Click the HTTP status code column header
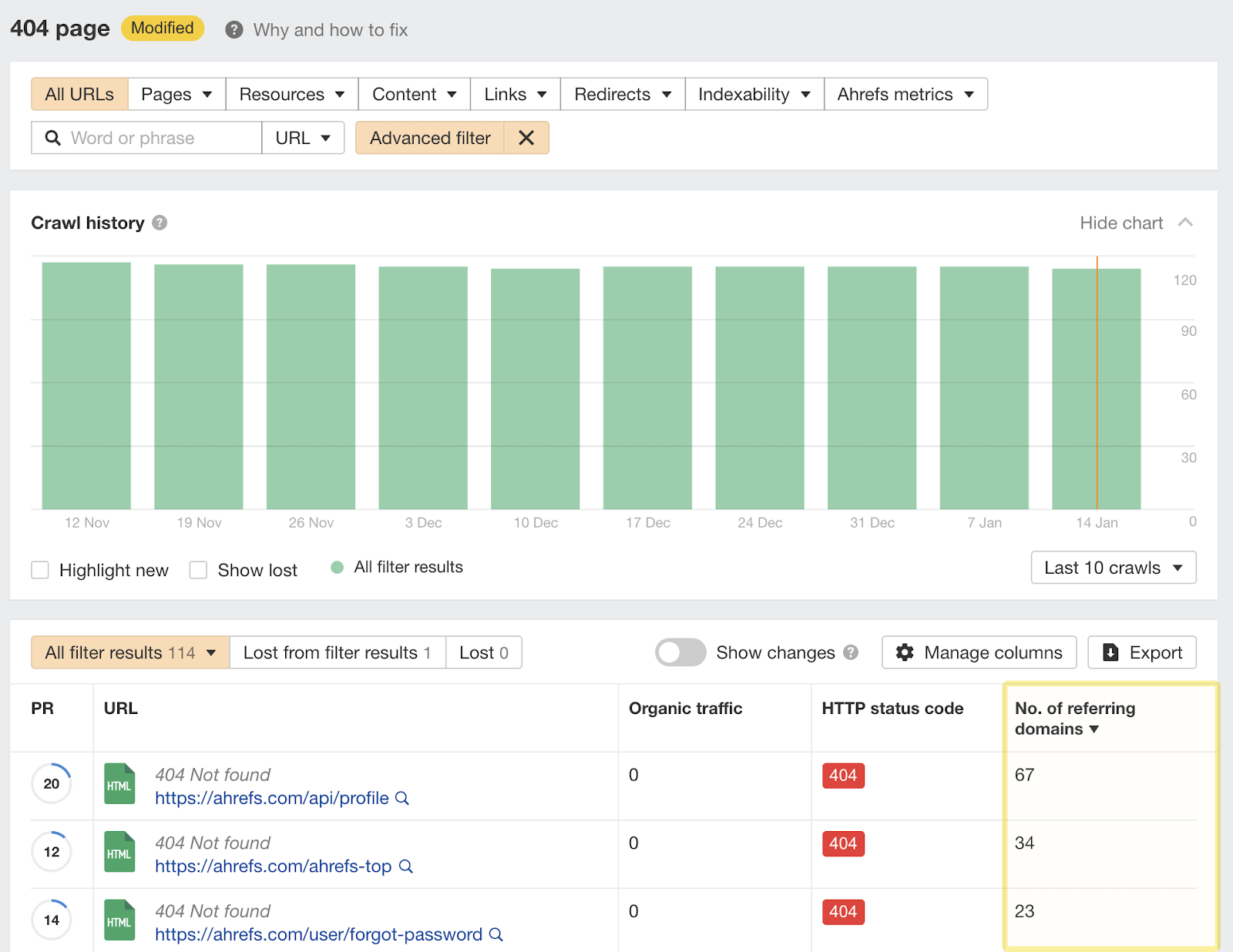This screenshot has height=952, width=1233. pyautogui.click(x=892, y=709)
